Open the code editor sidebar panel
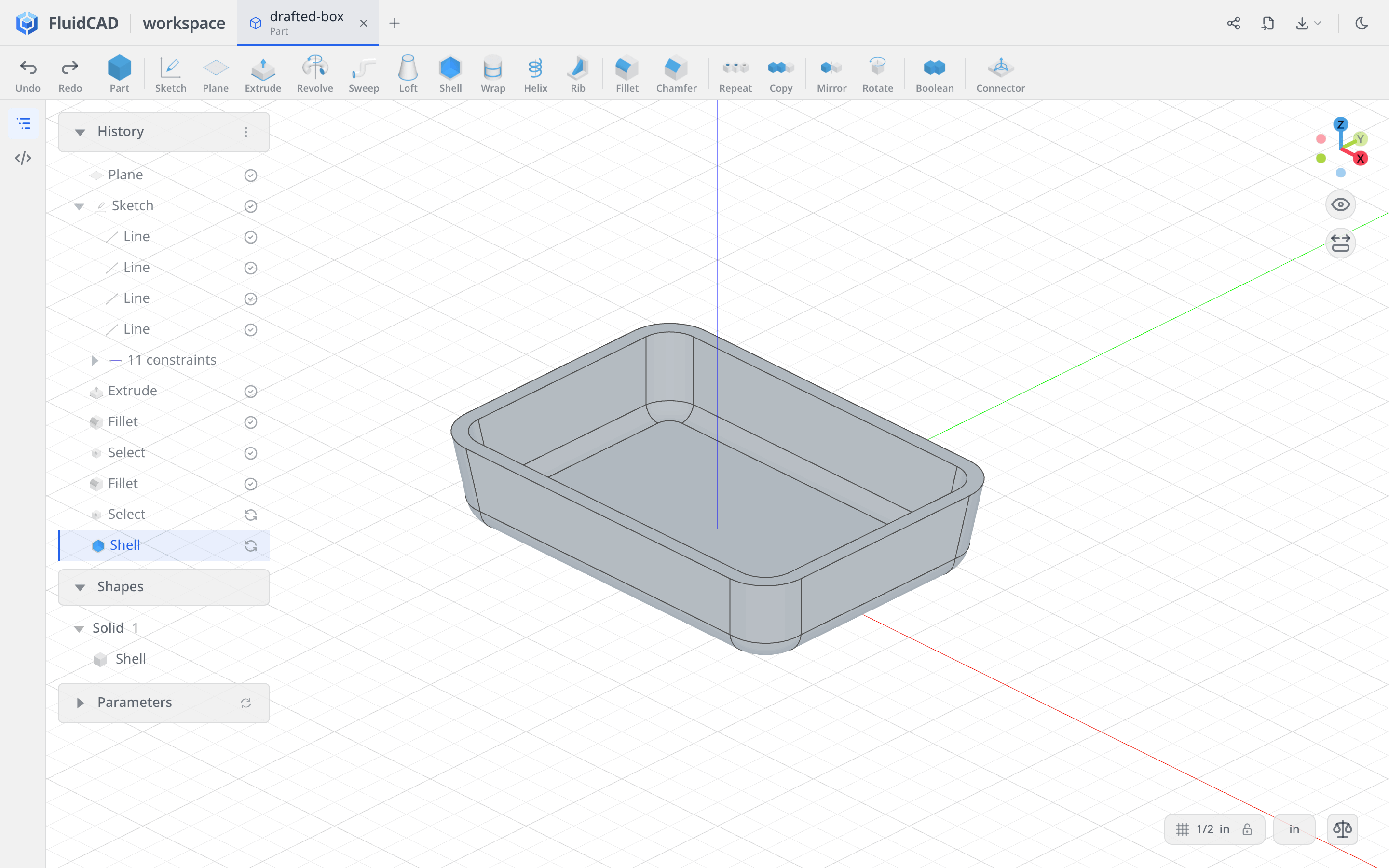The width and height of the screenshot is (1389, 868). (x=24, y=158)
